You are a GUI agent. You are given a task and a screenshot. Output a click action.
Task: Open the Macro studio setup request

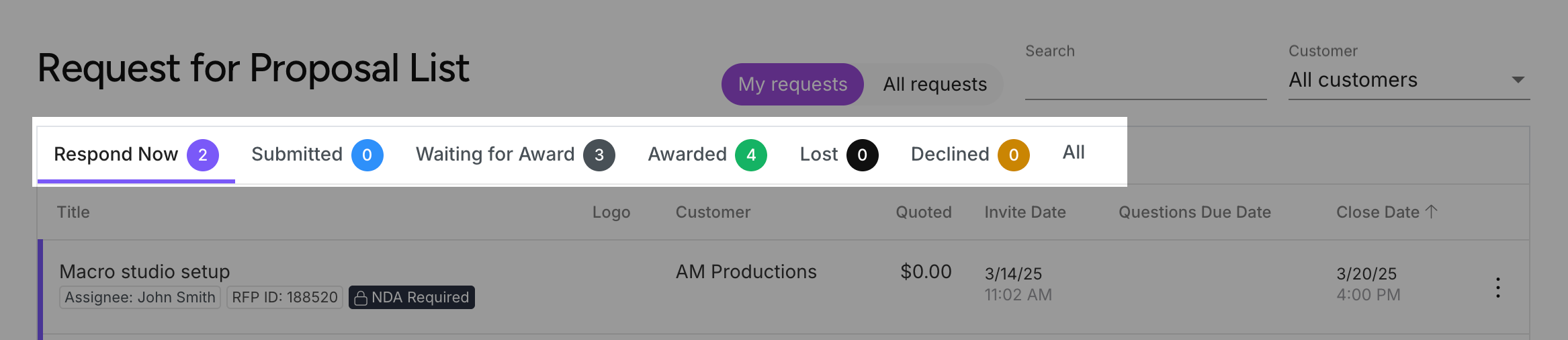tap(144, 271)
